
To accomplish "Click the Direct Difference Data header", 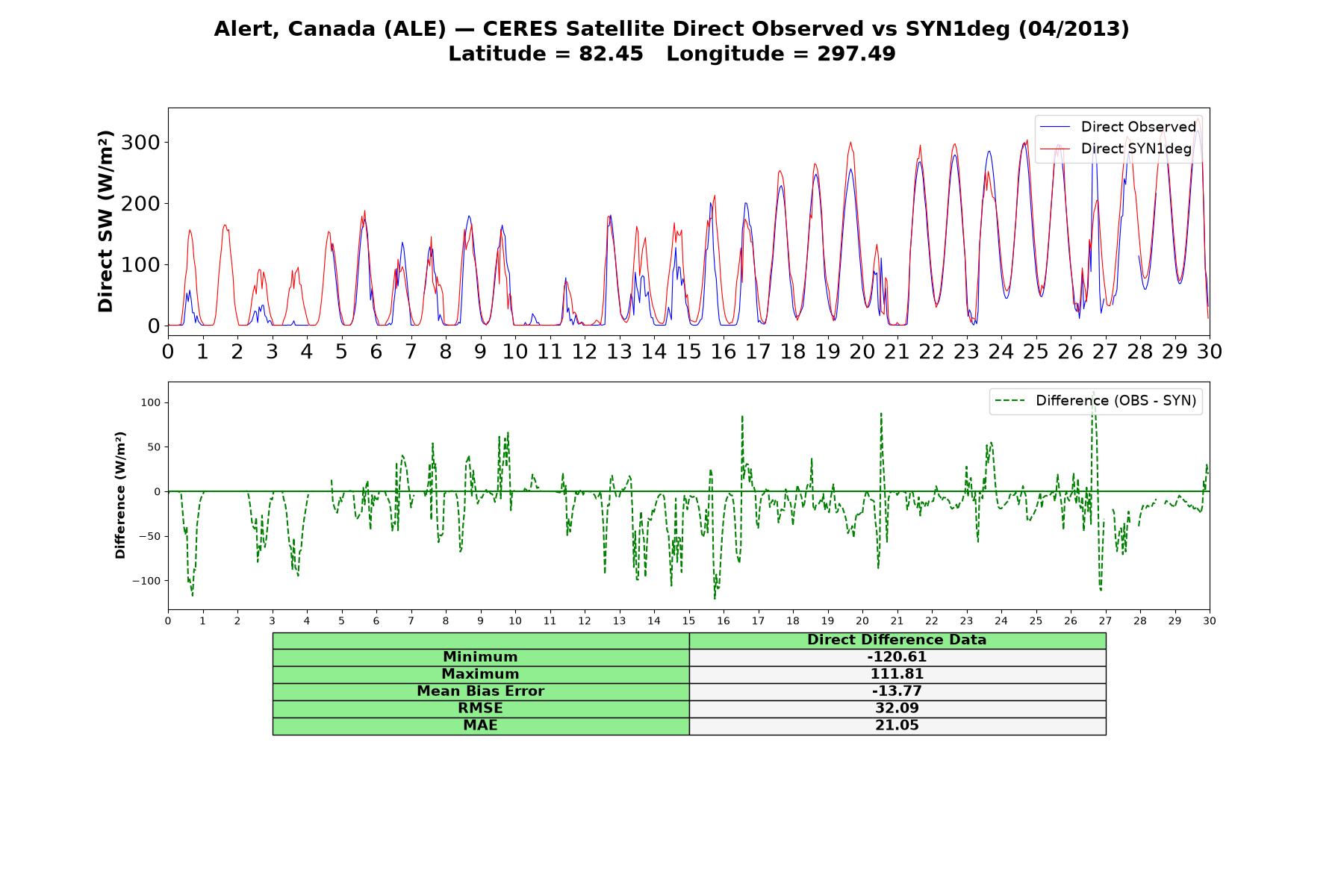I will click(897, 640).
